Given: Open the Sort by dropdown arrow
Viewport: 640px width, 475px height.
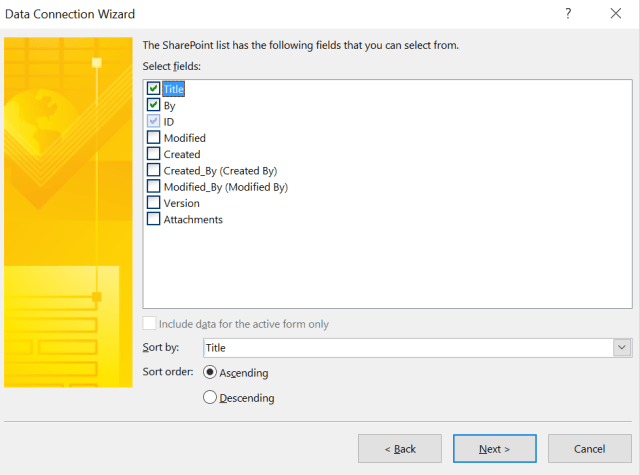Looking at the screenshot, I should pyautogui.click(x=623, y=347).
